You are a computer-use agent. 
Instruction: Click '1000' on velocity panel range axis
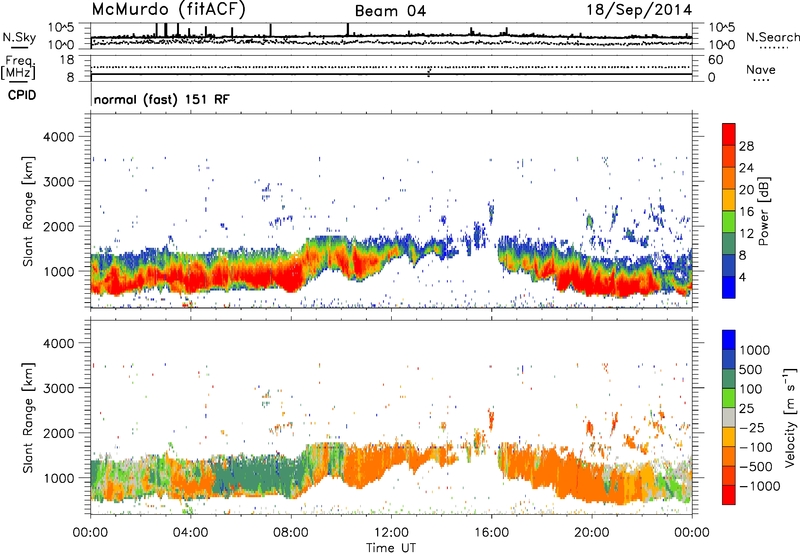(x=59, y=478)
